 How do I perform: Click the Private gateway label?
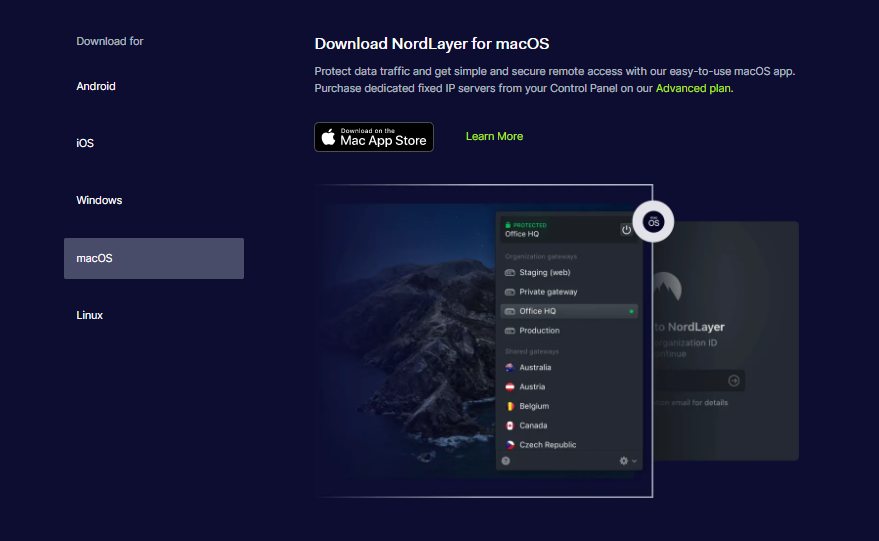click(548, 292)
